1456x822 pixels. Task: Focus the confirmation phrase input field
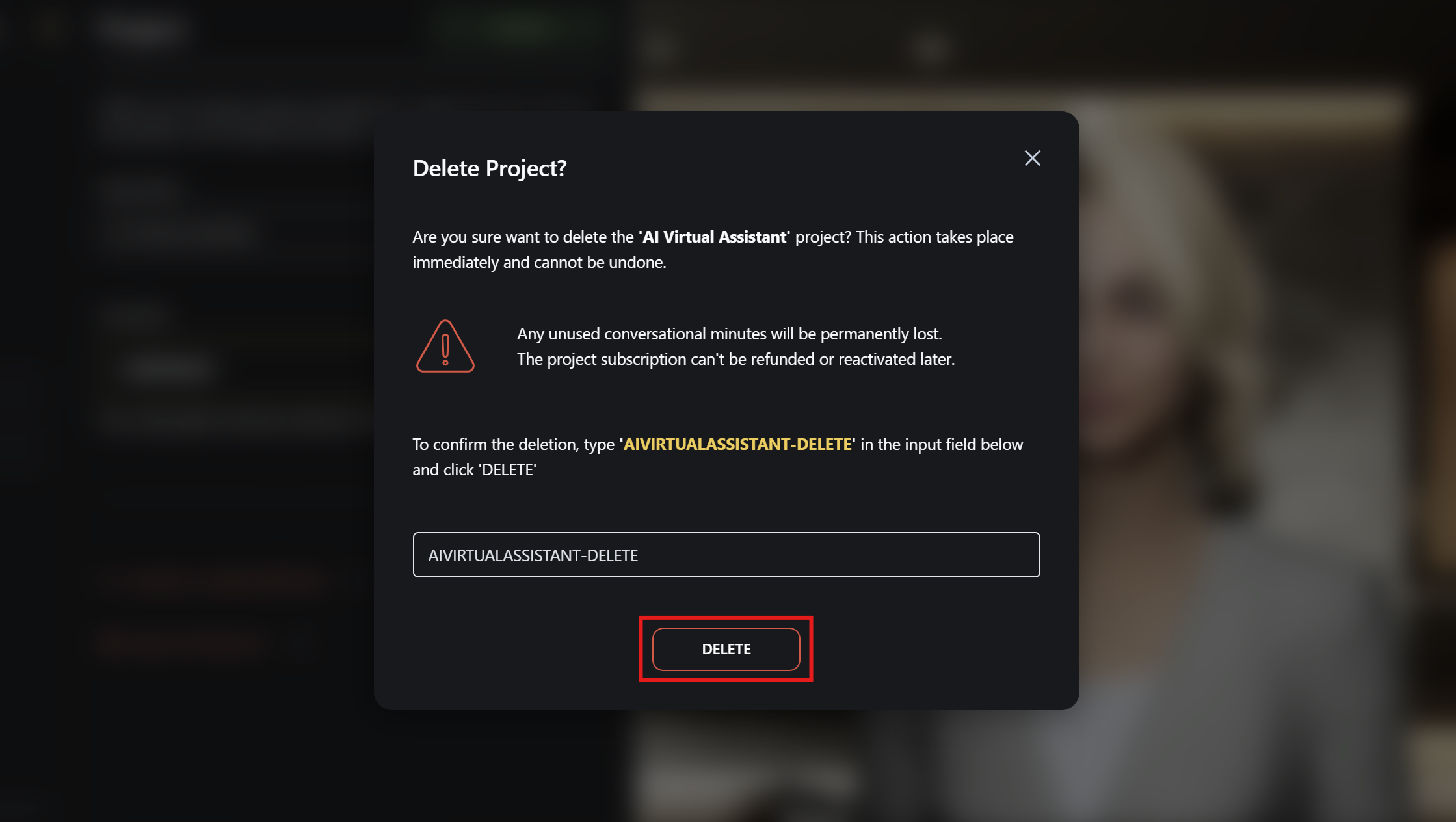tap(726, 555)
